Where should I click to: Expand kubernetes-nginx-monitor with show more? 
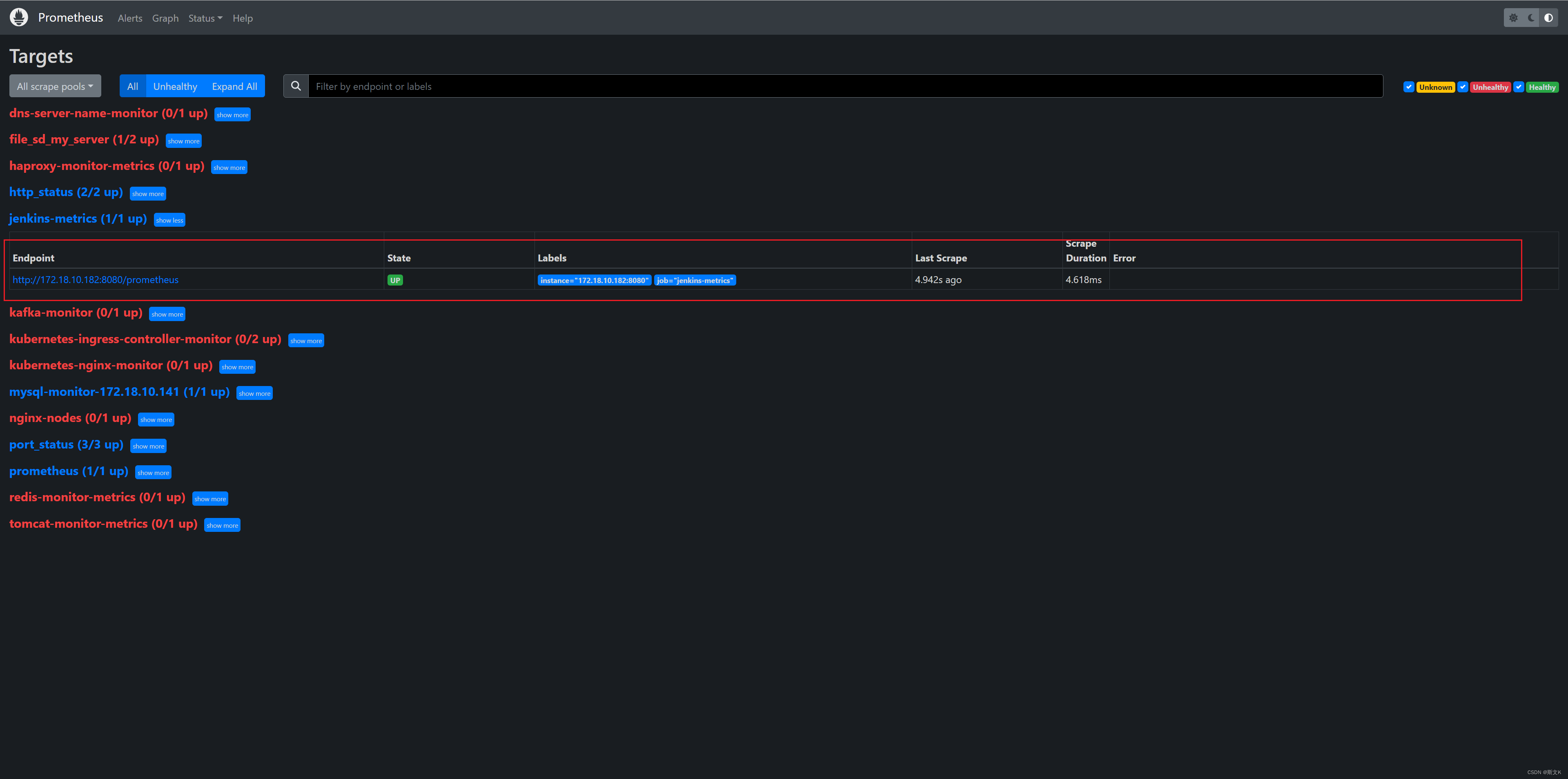click(x=237, y=367)
